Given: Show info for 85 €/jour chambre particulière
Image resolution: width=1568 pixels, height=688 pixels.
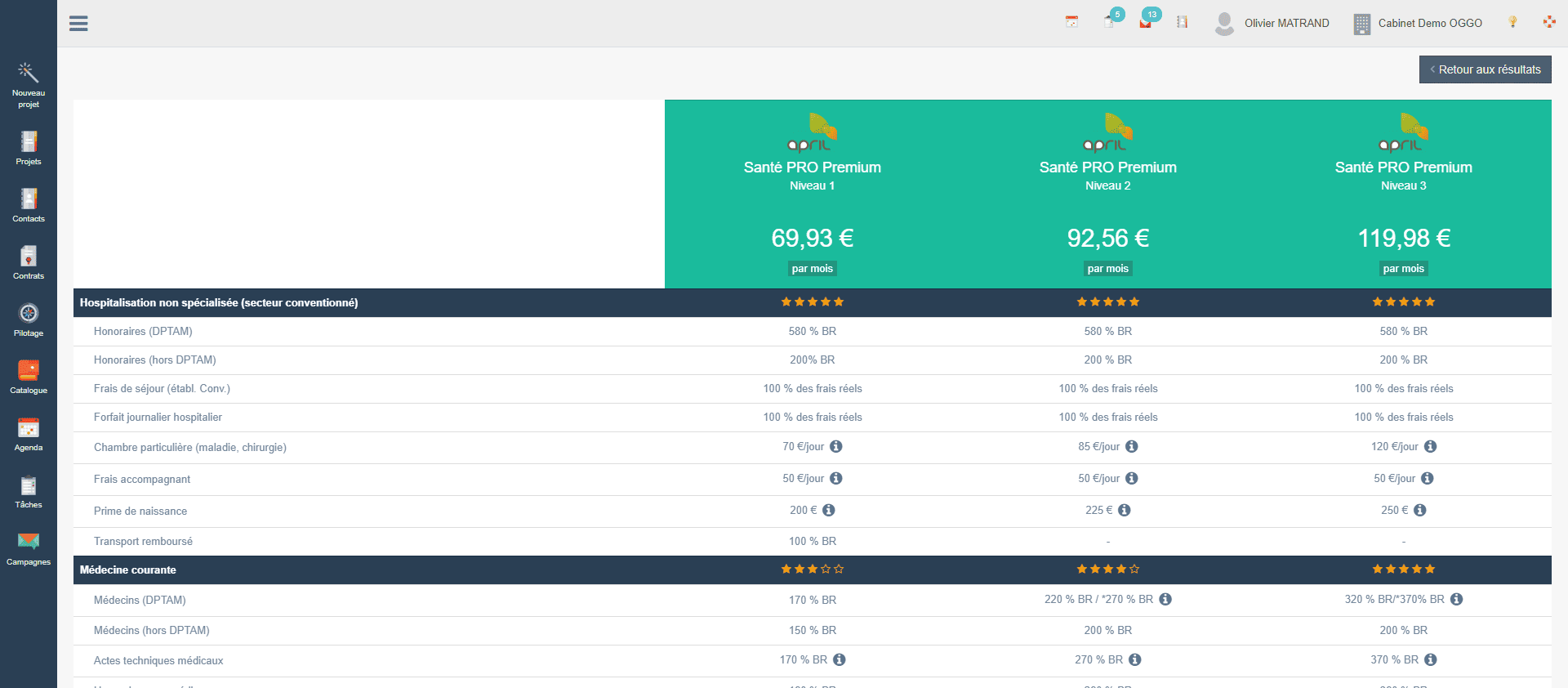Looking at the screenshot, I should pos(1132,446).
